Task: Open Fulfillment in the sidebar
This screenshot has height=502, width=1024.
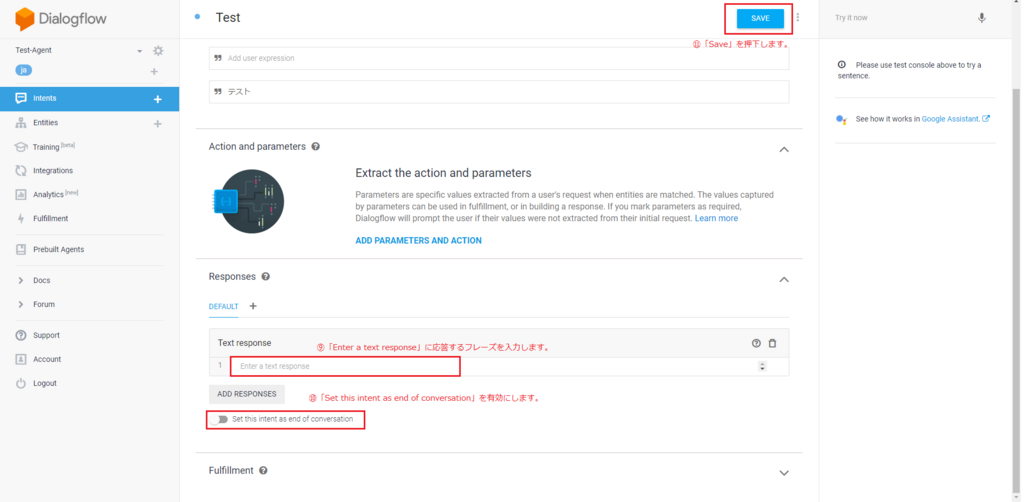Action: tap(50, 219)
